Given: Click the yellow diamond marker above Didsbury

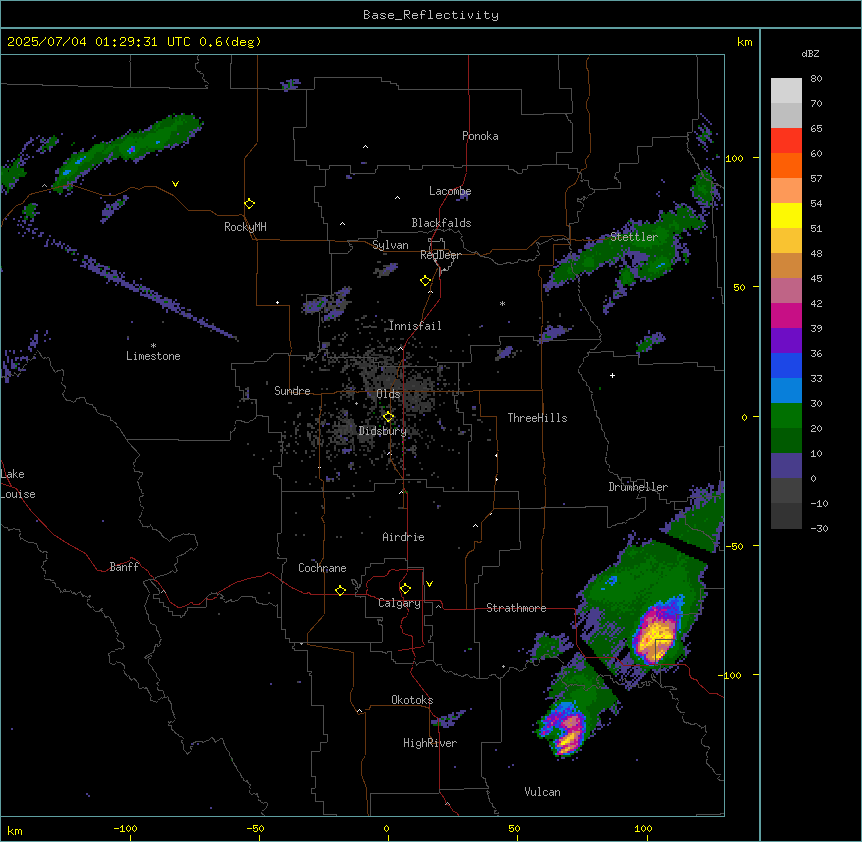Looking at the screenshot, I should tap(388, 416).
